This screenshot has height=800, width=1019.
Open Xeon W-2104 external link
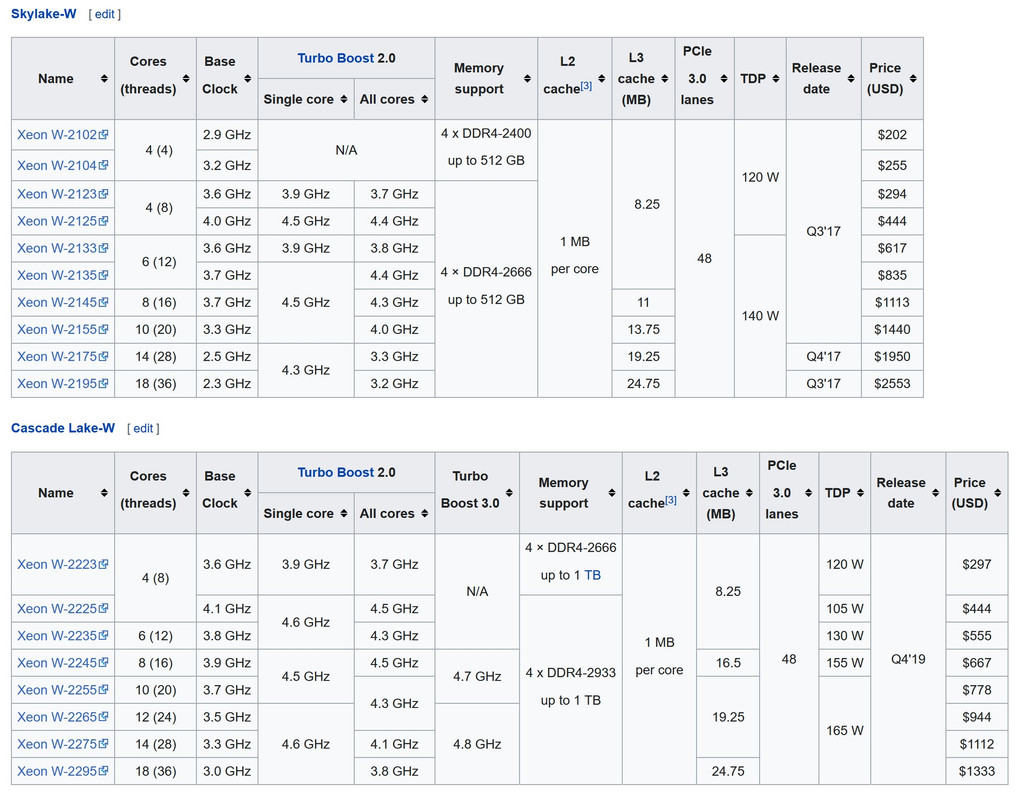pos(62,165)
